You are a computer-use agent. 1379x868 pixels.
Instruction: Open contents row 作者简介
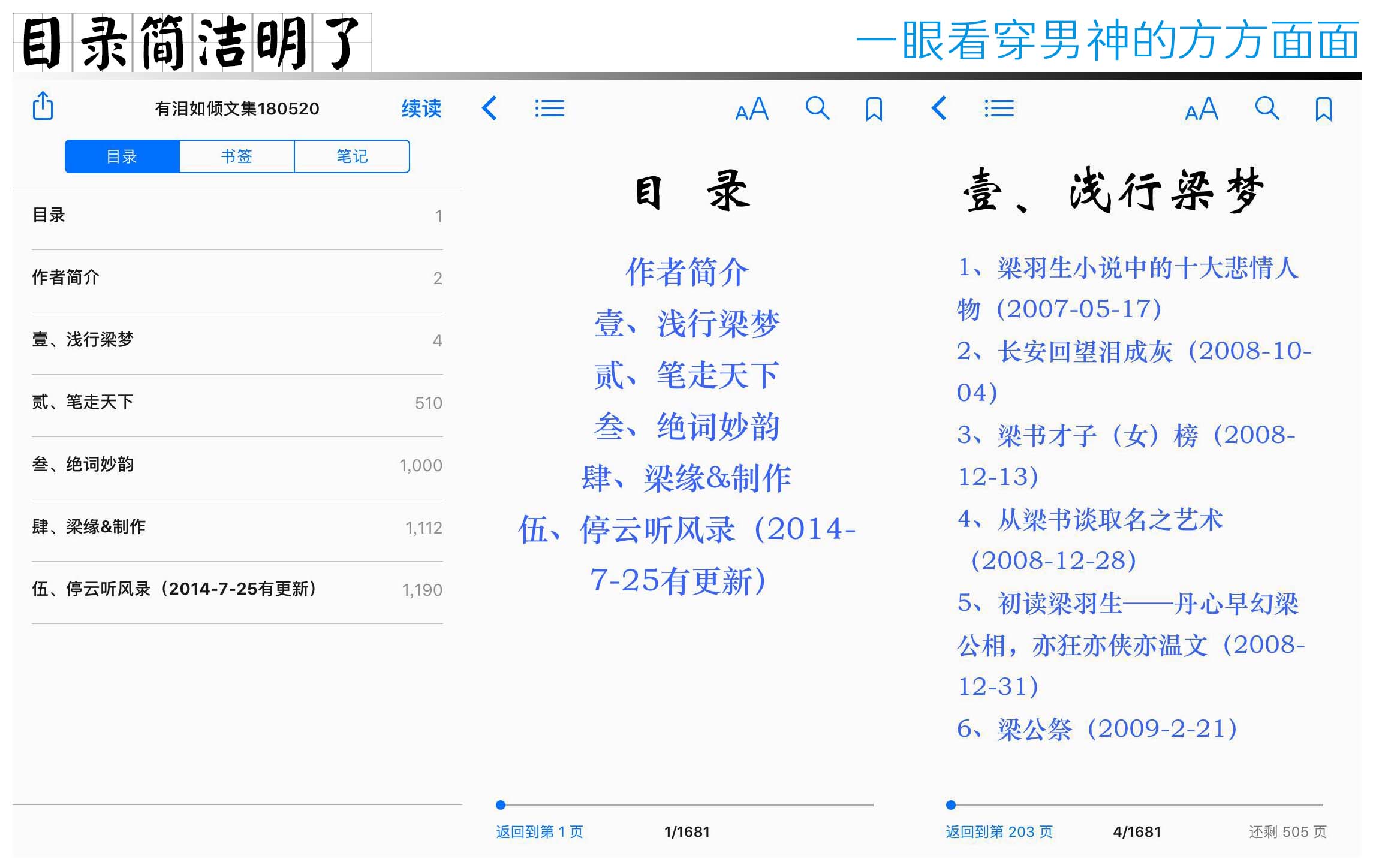point(237,278)
